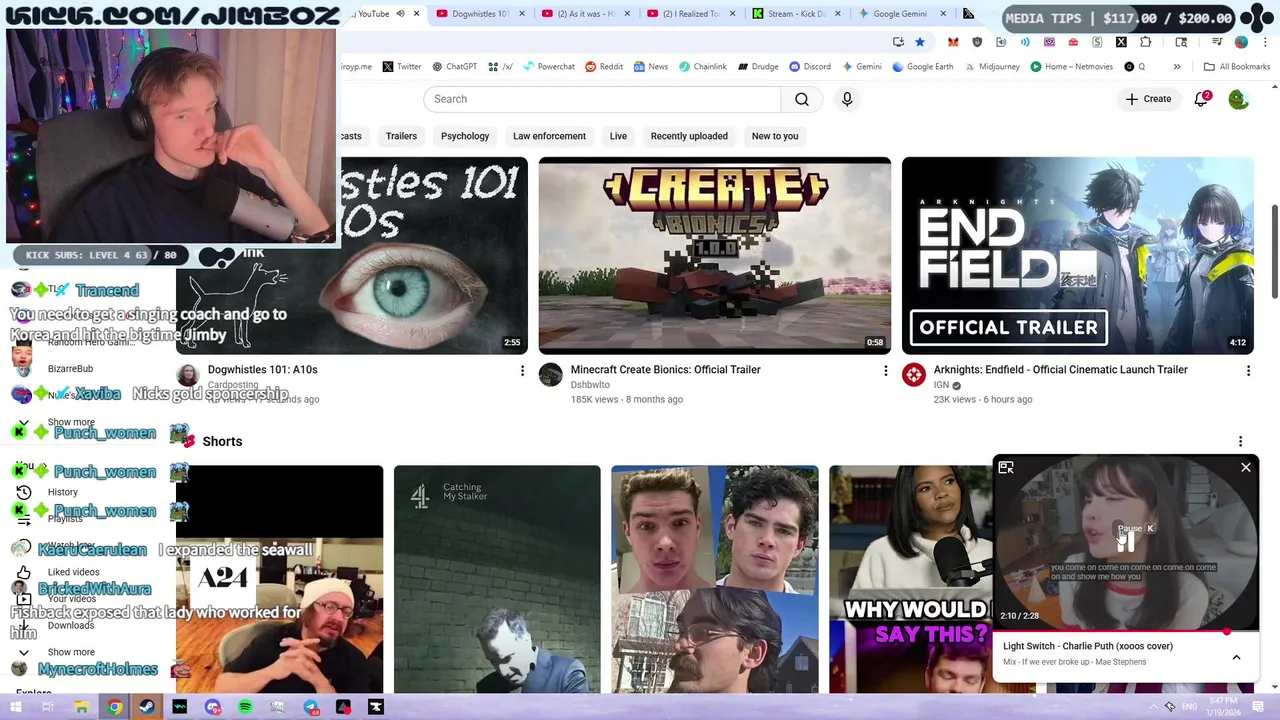Open Dogwhistles 101: A10s video title
This screenshot has height=720, width=1280.
tap(262, 369)
